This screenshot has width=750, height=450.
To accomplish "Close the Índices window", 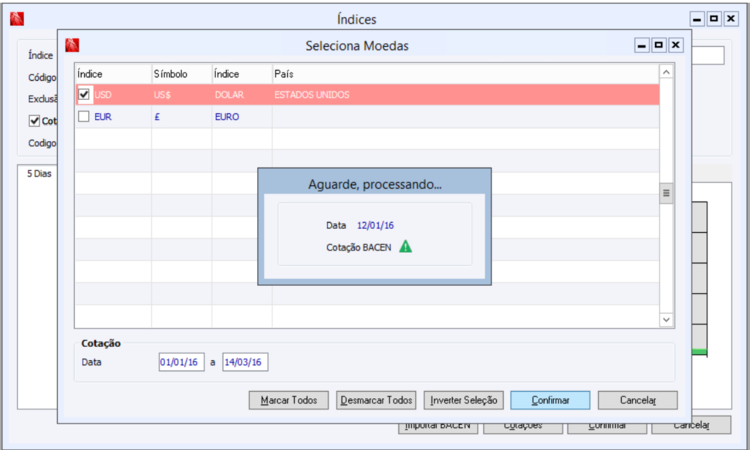I will pyautogui.click(x=731, y=19).
